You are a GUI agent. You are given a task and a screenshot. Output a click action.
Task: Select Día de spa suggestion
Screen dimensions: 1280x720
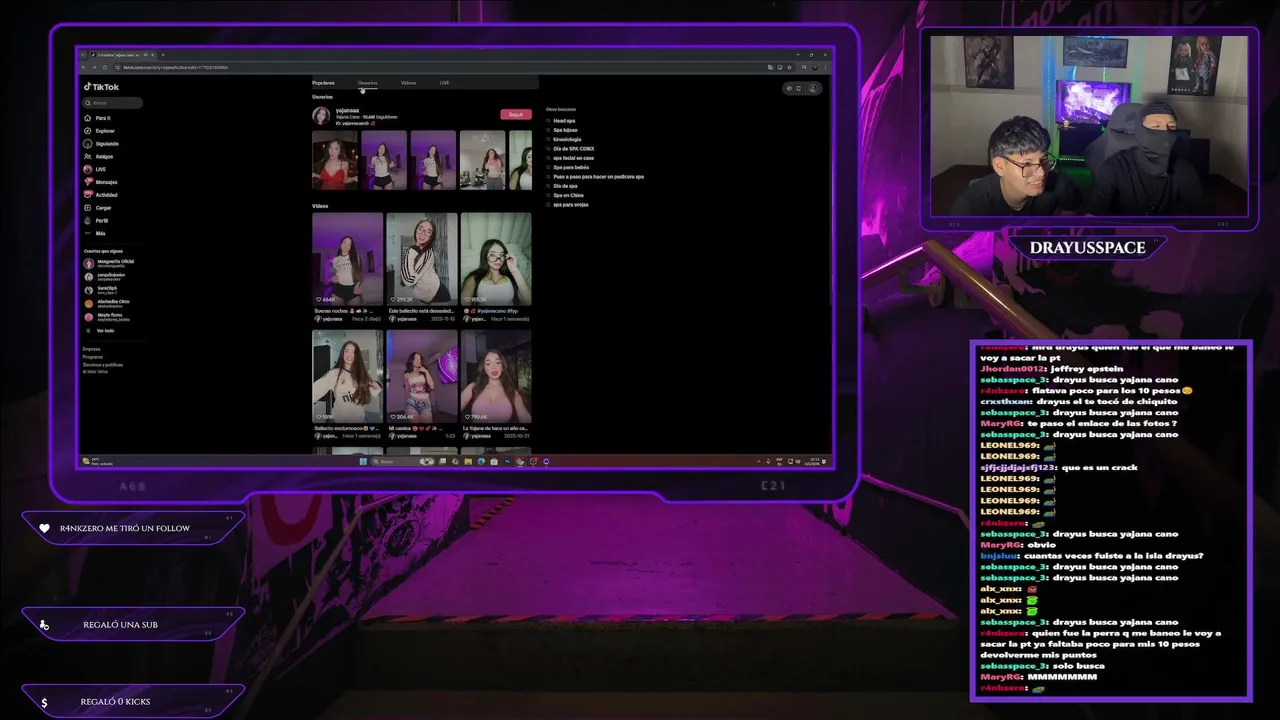[x=565, y=186]
